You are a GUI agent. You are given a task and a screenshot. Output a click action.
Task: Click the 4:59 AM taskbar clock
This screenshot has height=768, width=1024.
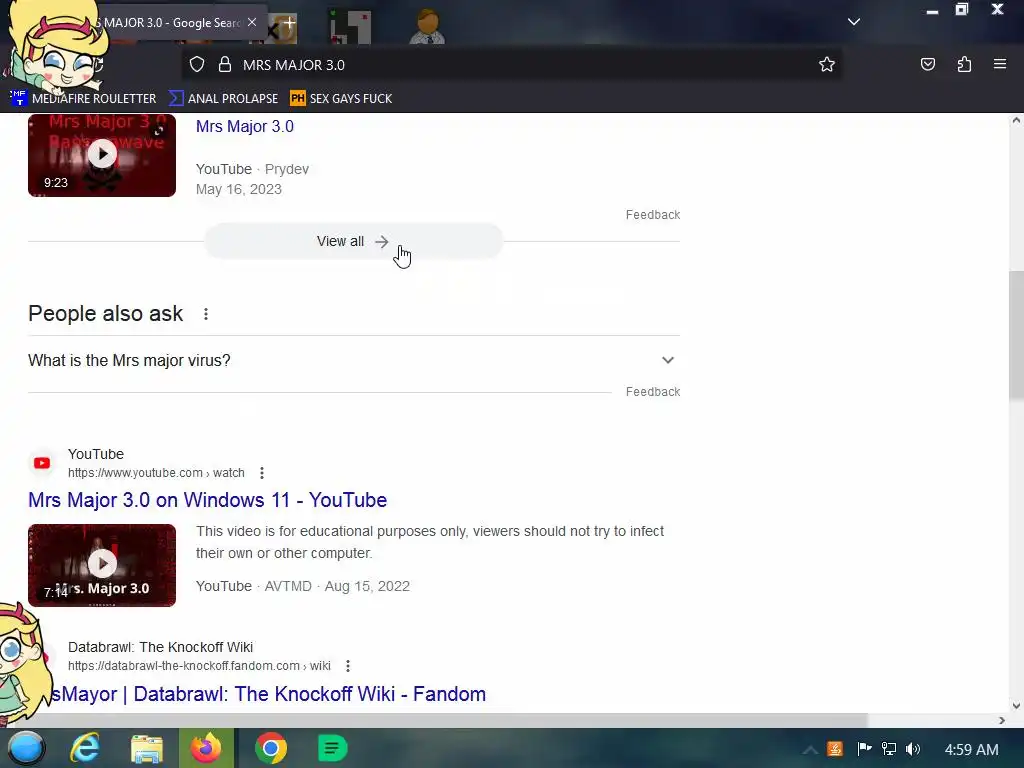click(971, 750)
